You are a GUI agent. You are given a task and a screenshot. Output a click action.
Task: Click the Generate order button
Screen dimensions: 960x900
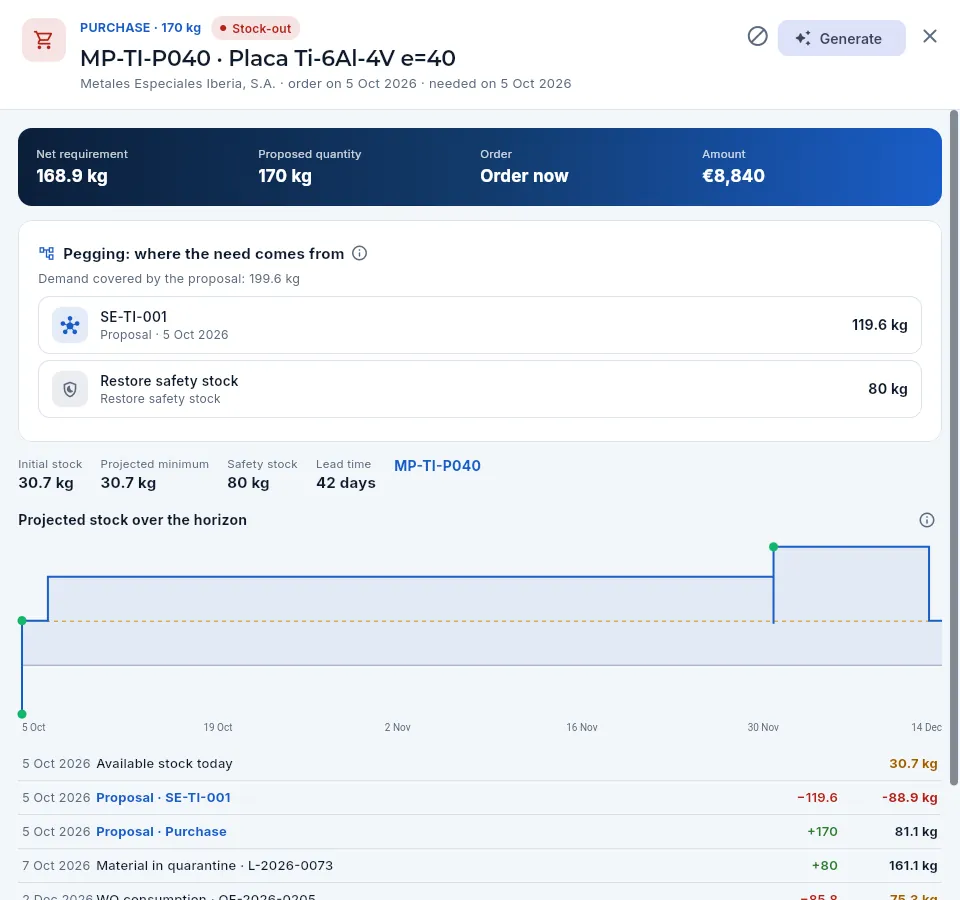(841, 38)
